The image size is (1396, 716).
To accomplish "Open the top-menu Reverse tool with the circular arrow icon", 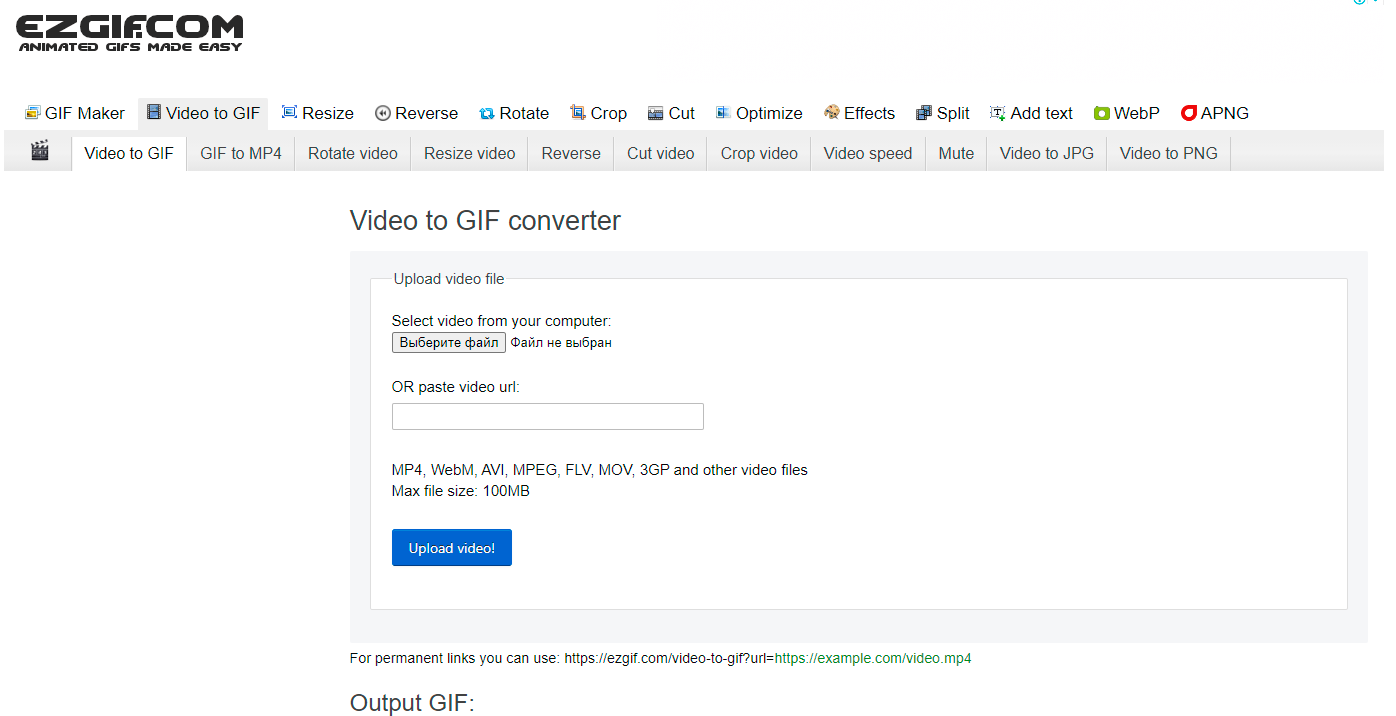I will coord(416,113).
